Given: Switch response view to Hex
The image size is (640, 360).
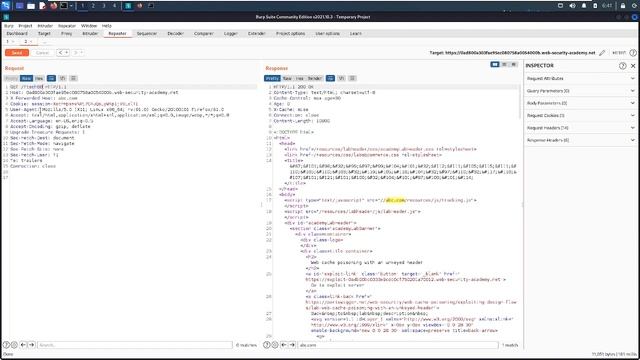Looking at the screenshot, I should tap(300, 78).
